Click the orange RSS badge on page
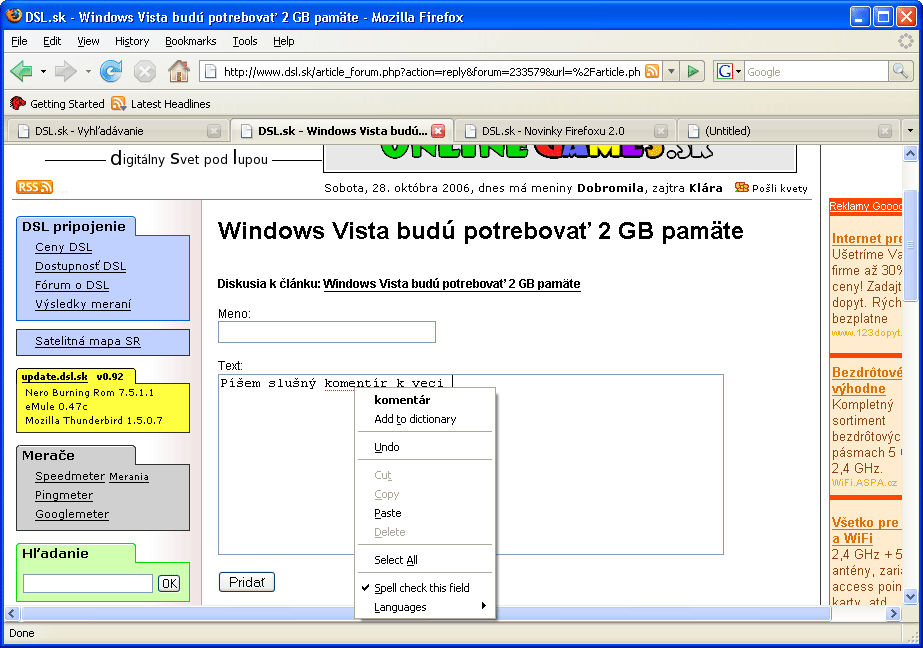 click(x=34, y=187)
